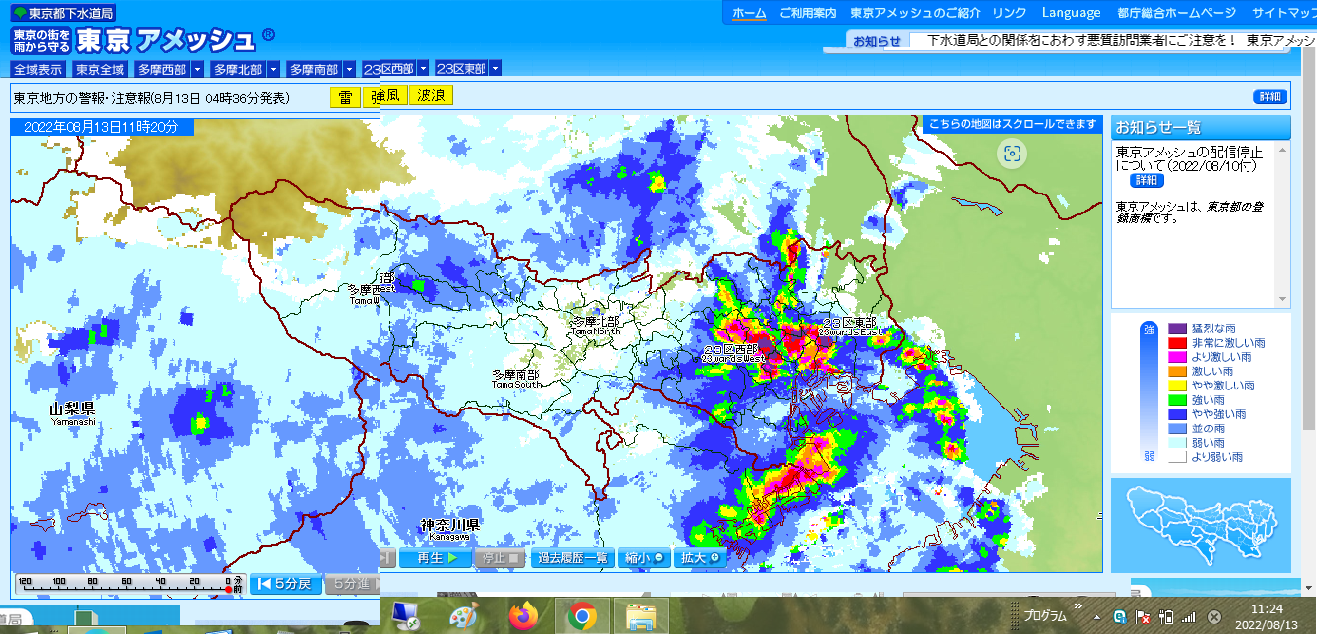The width and height of the screenshot is (1317, 634).
Task: Zoom out the map with 縮小
Action: pos(645,558)
